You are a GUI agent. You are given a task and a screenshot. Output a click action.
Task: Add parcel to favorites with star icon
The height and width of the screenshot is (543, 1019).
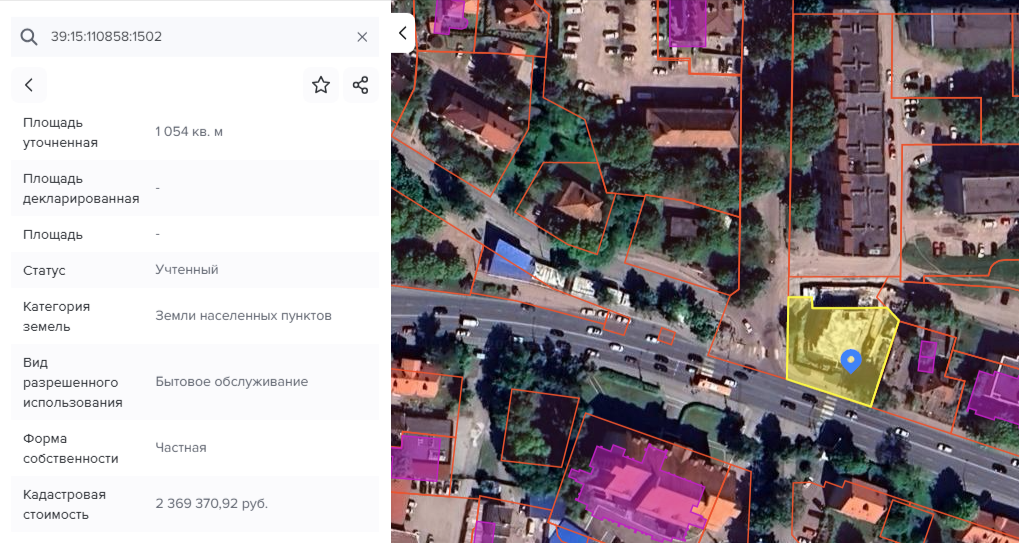point(321,85)
